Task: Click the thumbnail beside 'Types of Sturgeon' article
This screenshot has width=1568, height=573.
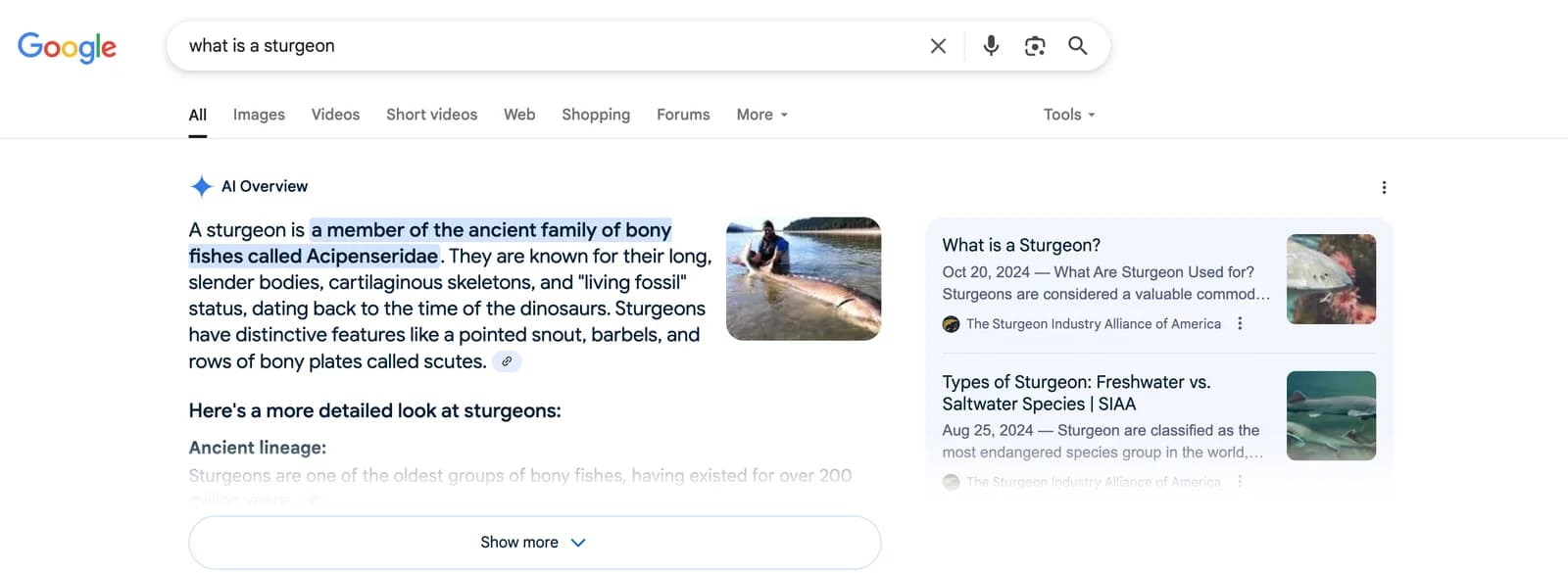Action: [1331, 415]
